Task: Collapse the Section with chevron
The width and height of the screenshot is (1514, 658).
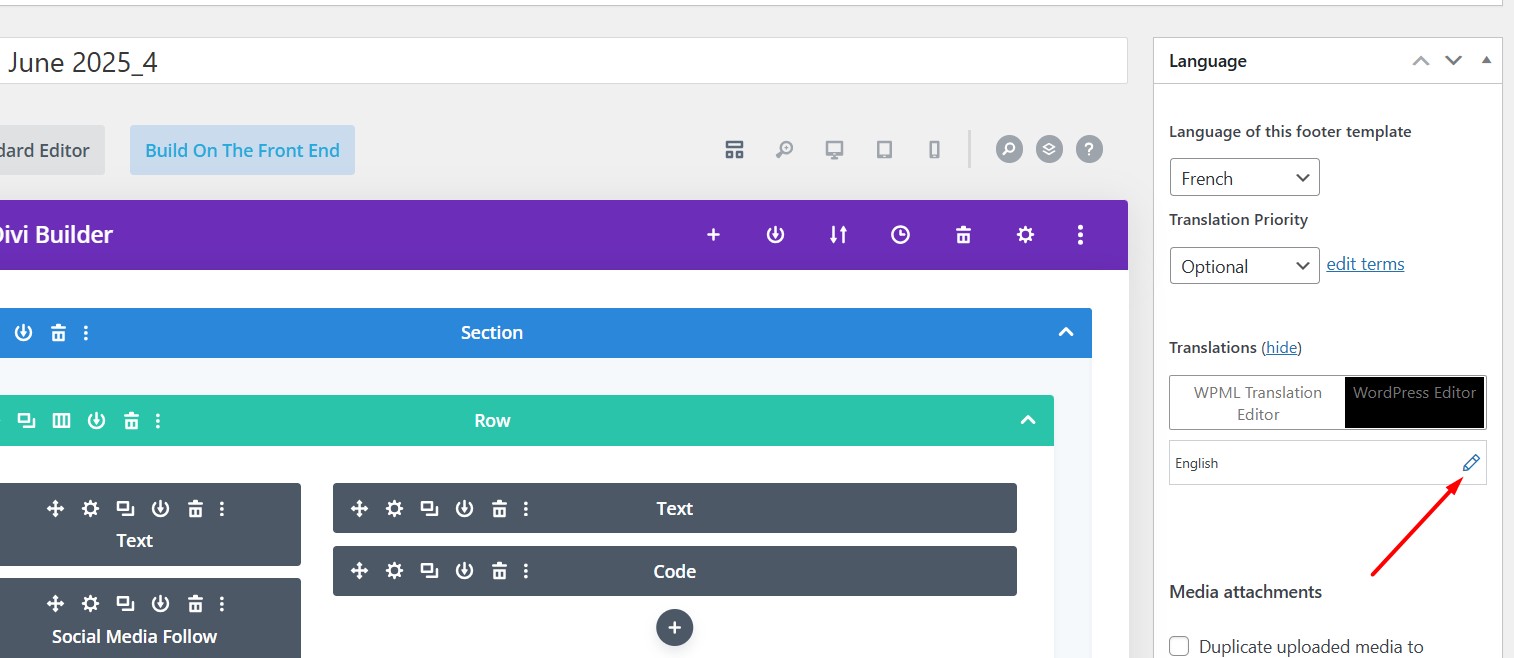Action: click(x=1066, y=332)
